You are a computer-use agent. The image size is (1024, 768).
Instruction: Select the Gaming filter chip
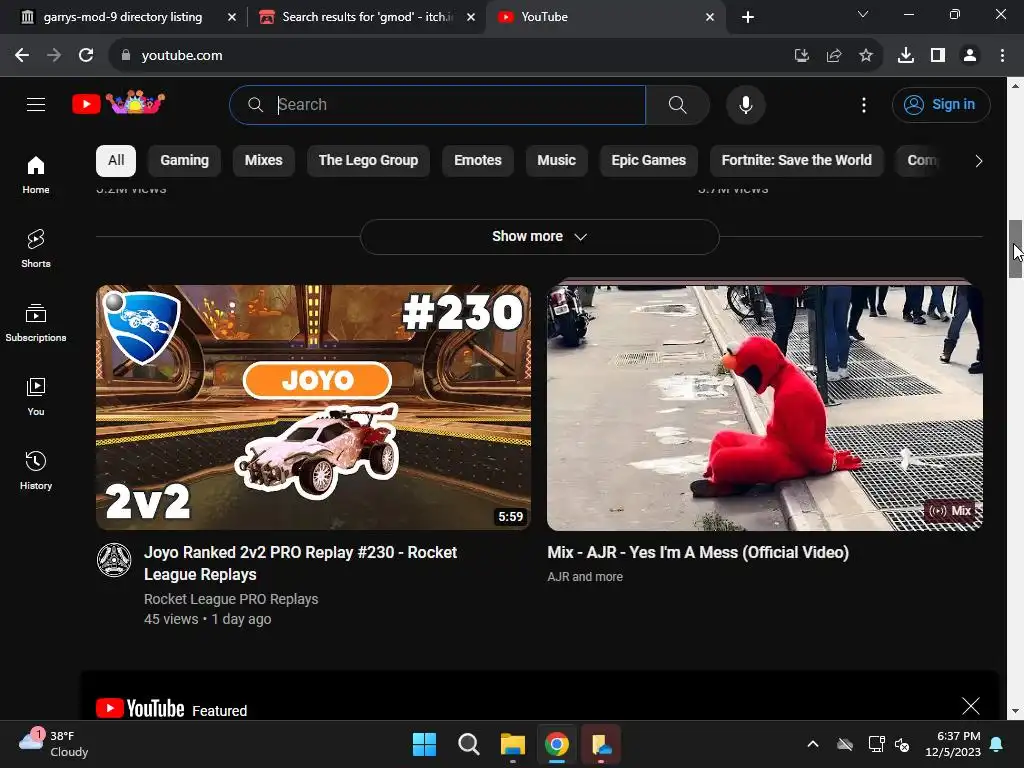pos(185,161)
